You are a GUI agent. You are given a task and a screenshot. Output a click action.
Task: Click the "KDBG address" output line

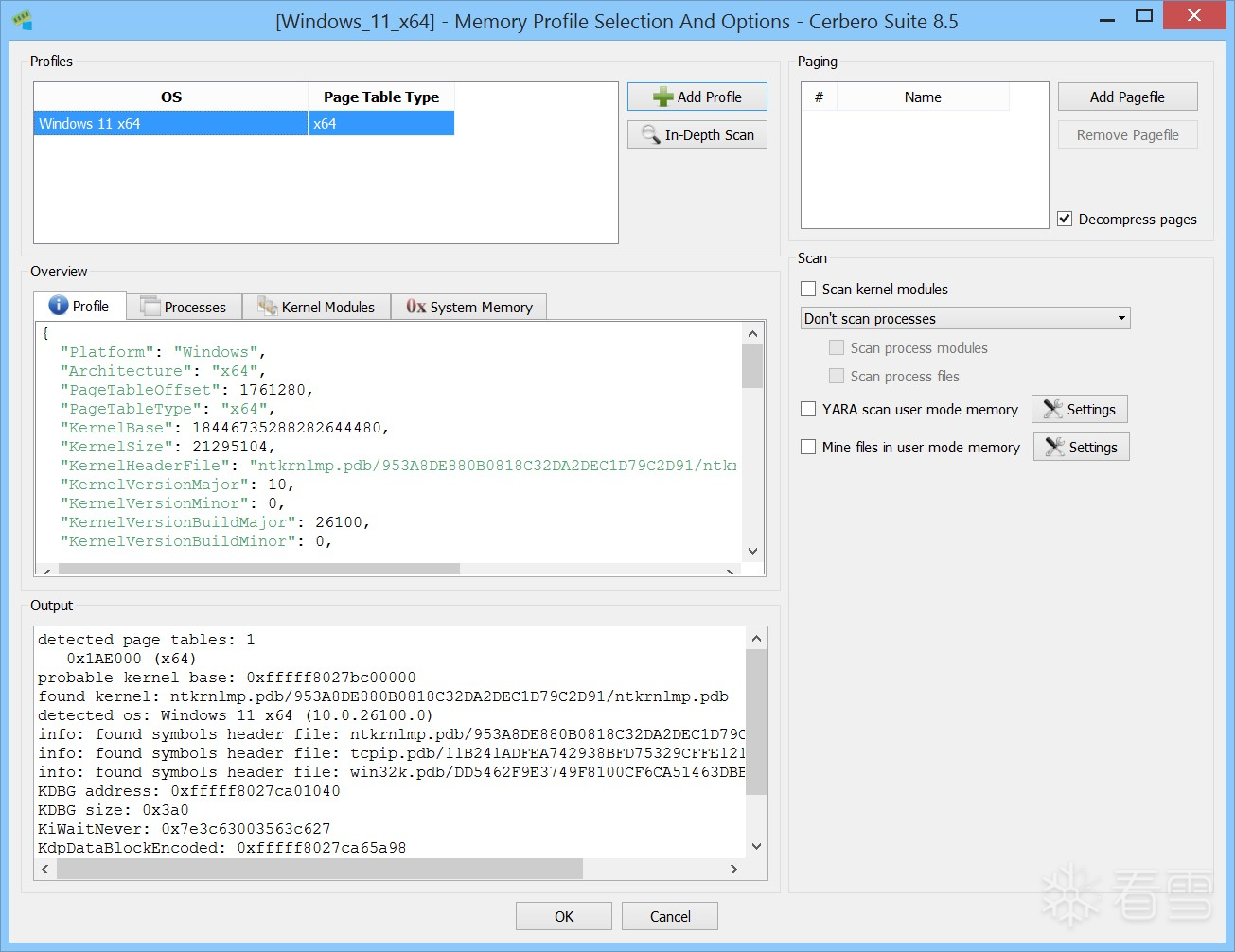click(189, 791)
